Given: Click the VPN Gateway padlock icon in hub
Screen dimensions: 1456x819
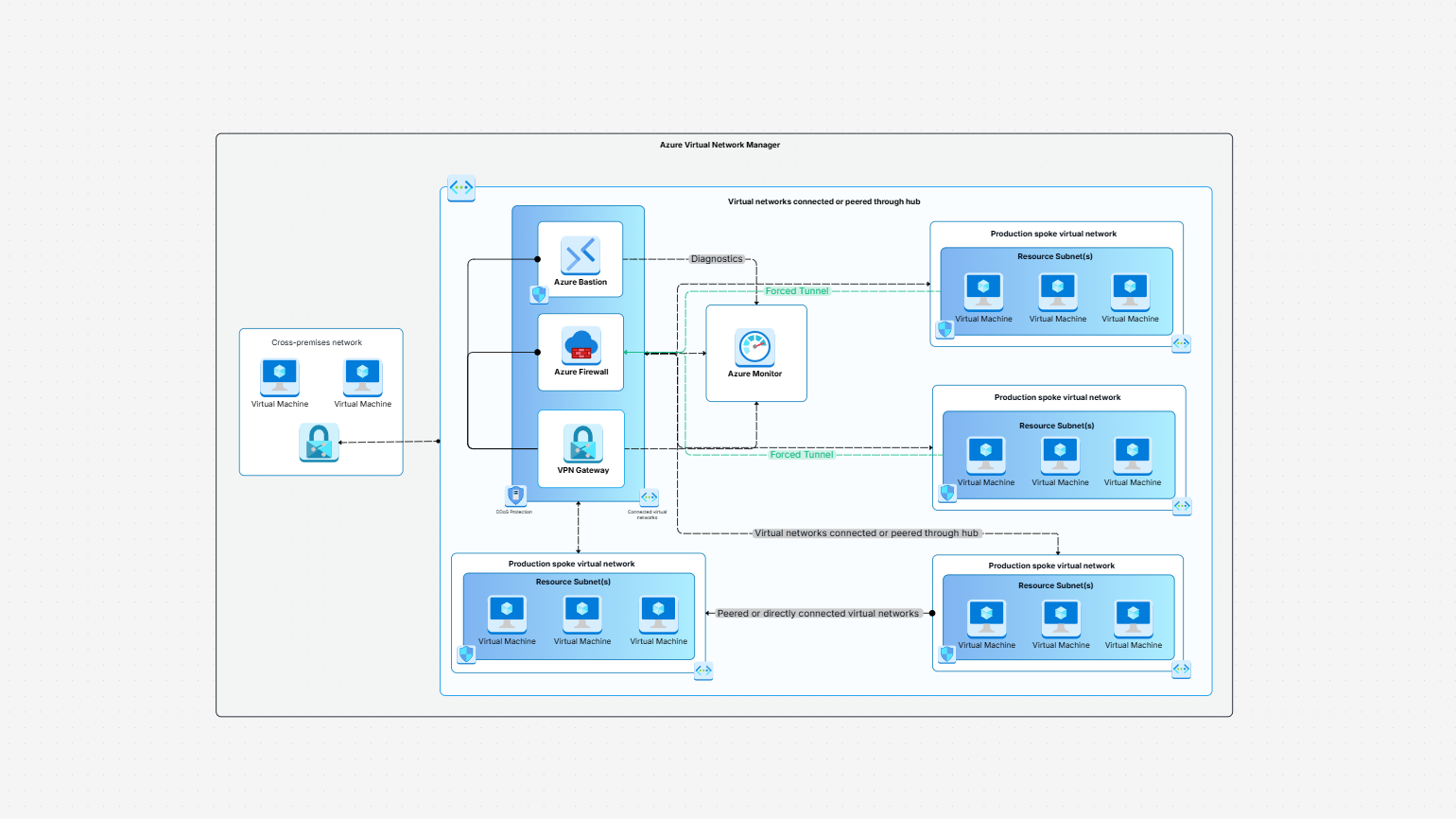Looking at the screenshot, I should point(583,444).
